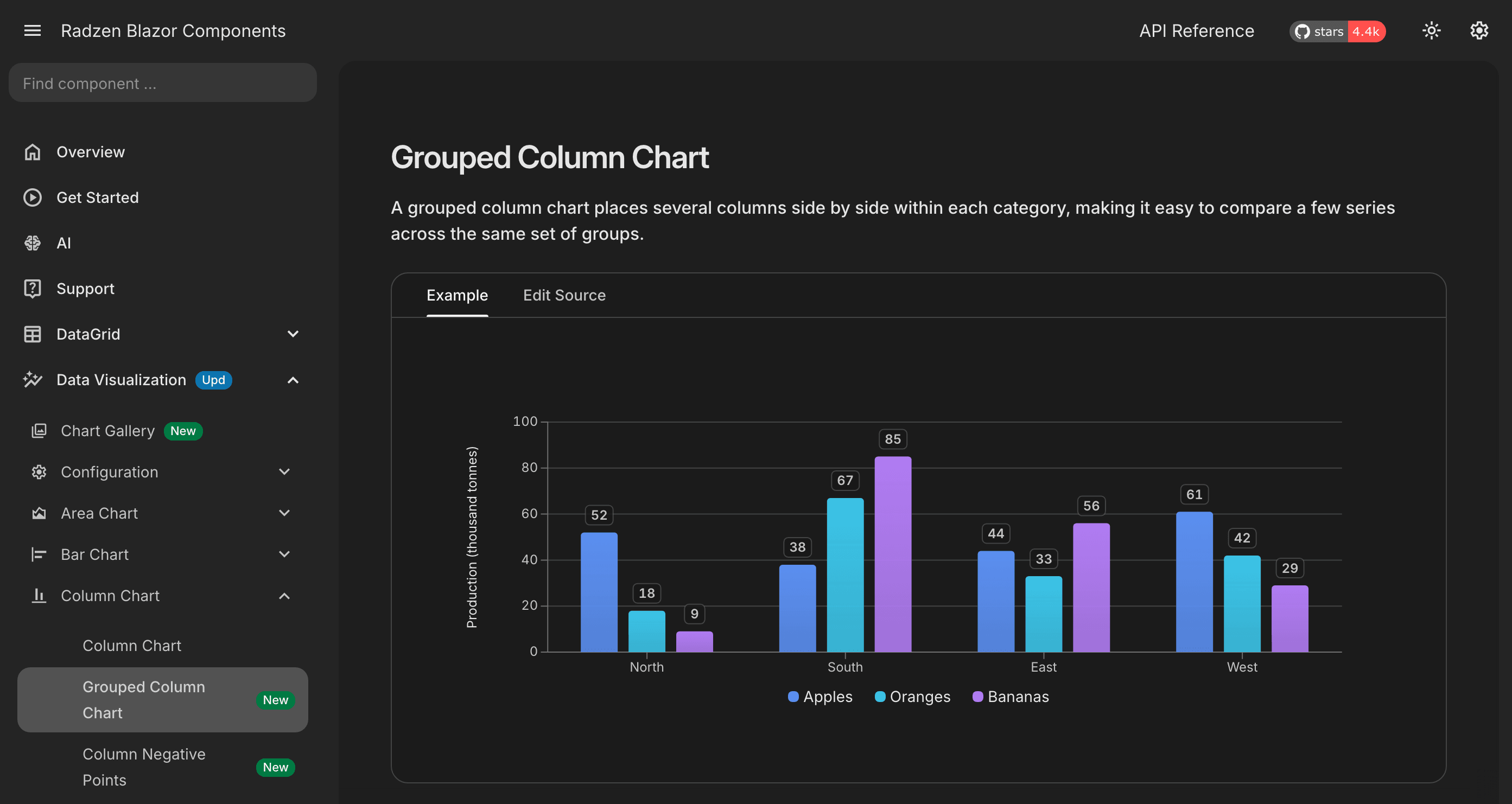Click the New badge beside Chart Gallery
The image size is (1512, 804).
(x=182, y=431)
